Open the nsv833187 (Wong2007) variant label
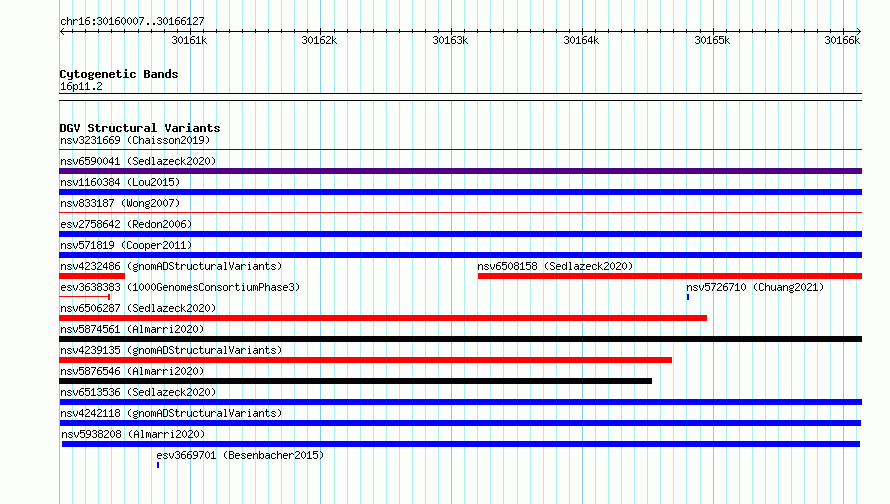The height and width of the screenshot is (504, 890). pos(120,203)
